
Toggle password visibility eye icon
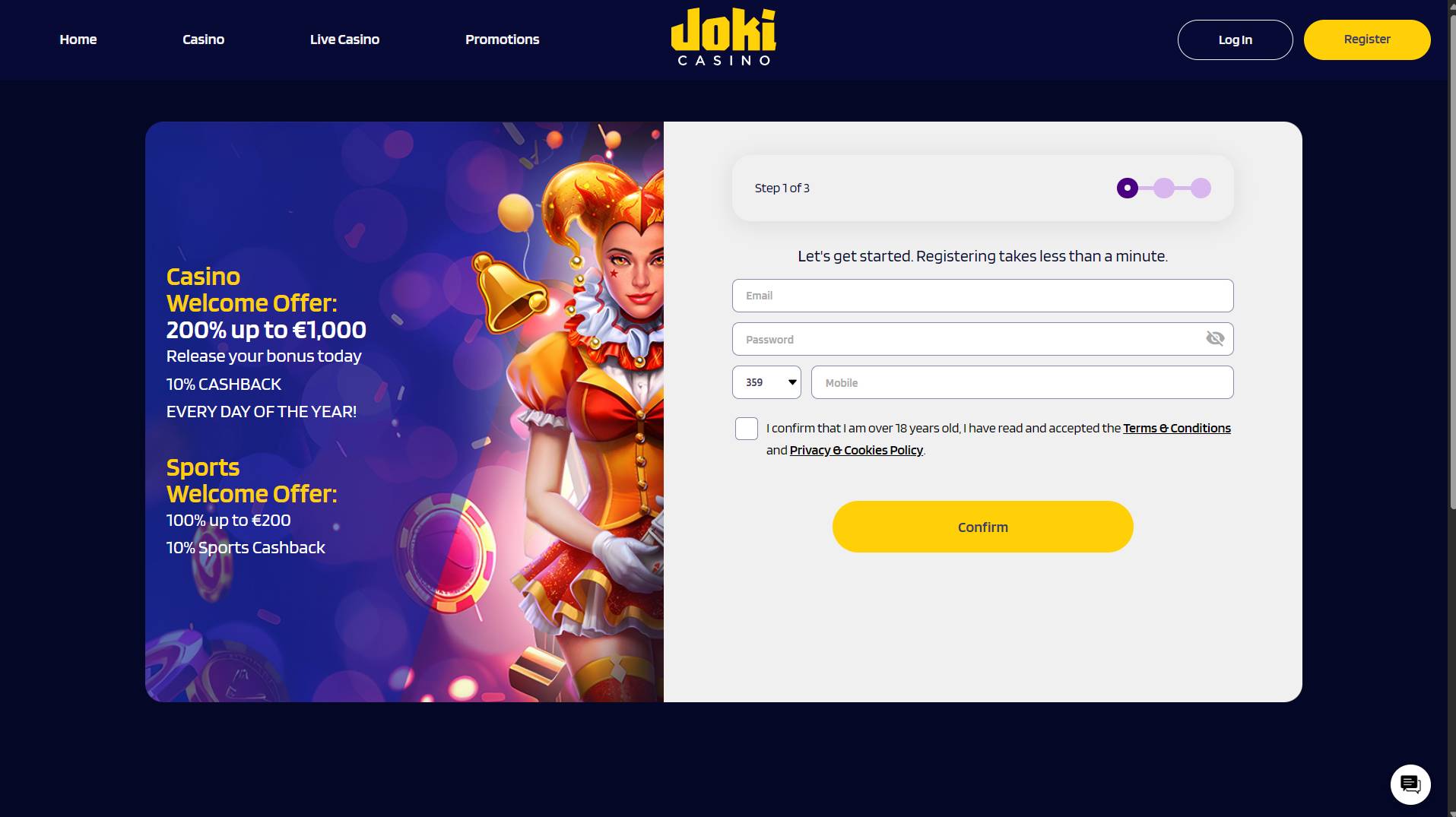pyautogui.click(x=1215, y=339)
